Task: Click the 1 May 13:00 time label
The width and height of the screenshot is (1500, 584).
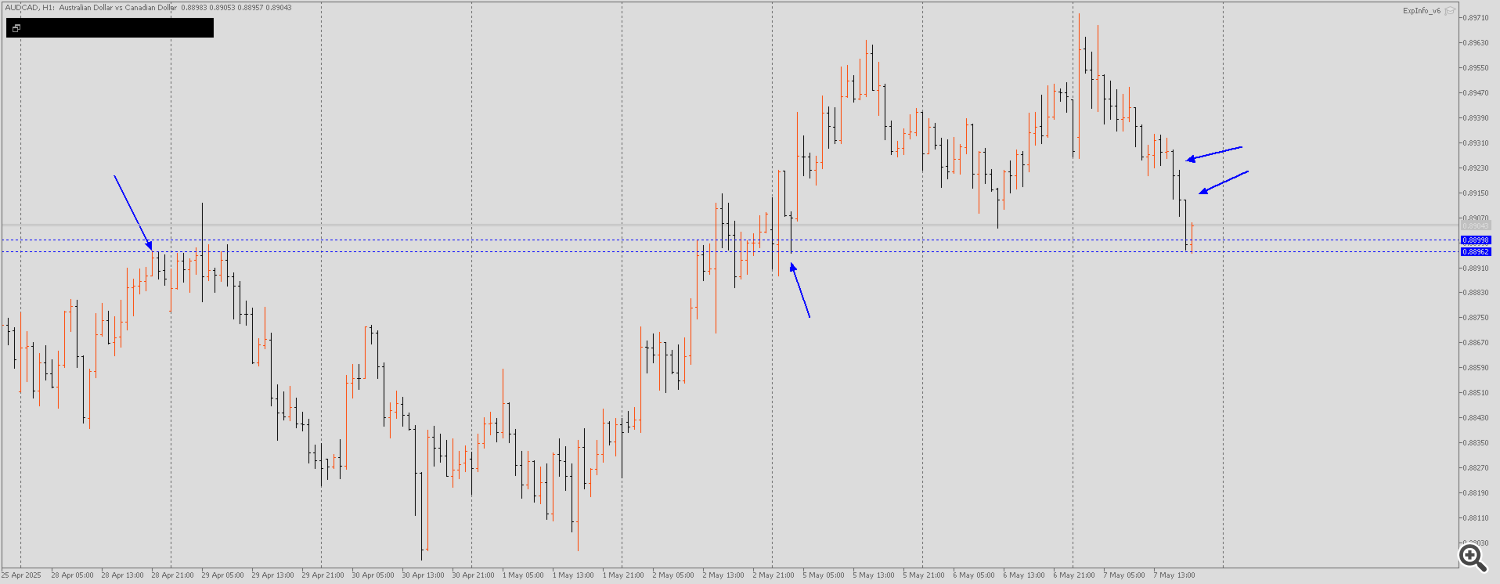Action: (x=572, y=576)
